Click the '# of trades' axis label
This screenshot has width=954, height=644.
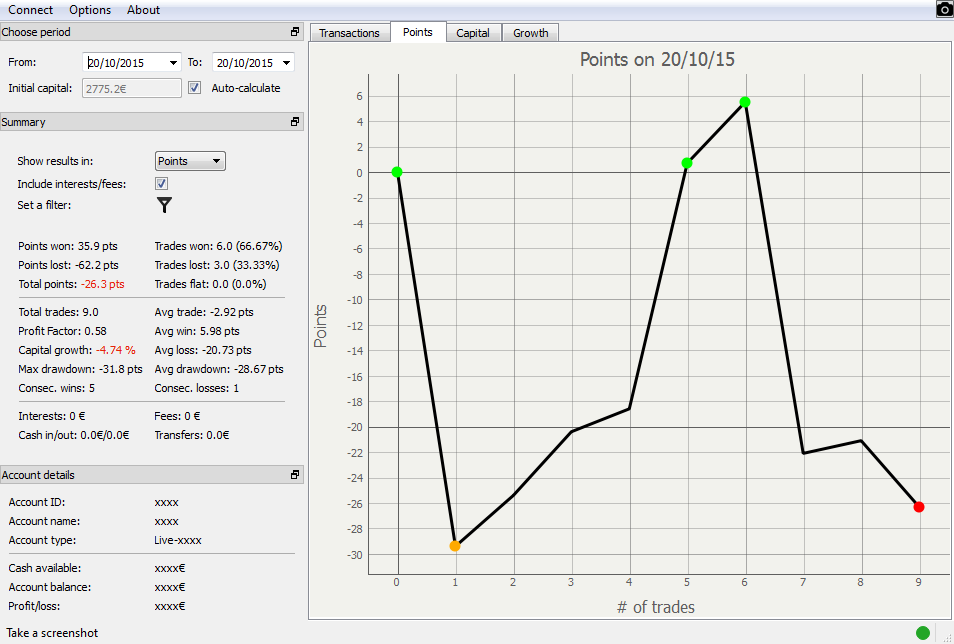click(x=656, y=607)
